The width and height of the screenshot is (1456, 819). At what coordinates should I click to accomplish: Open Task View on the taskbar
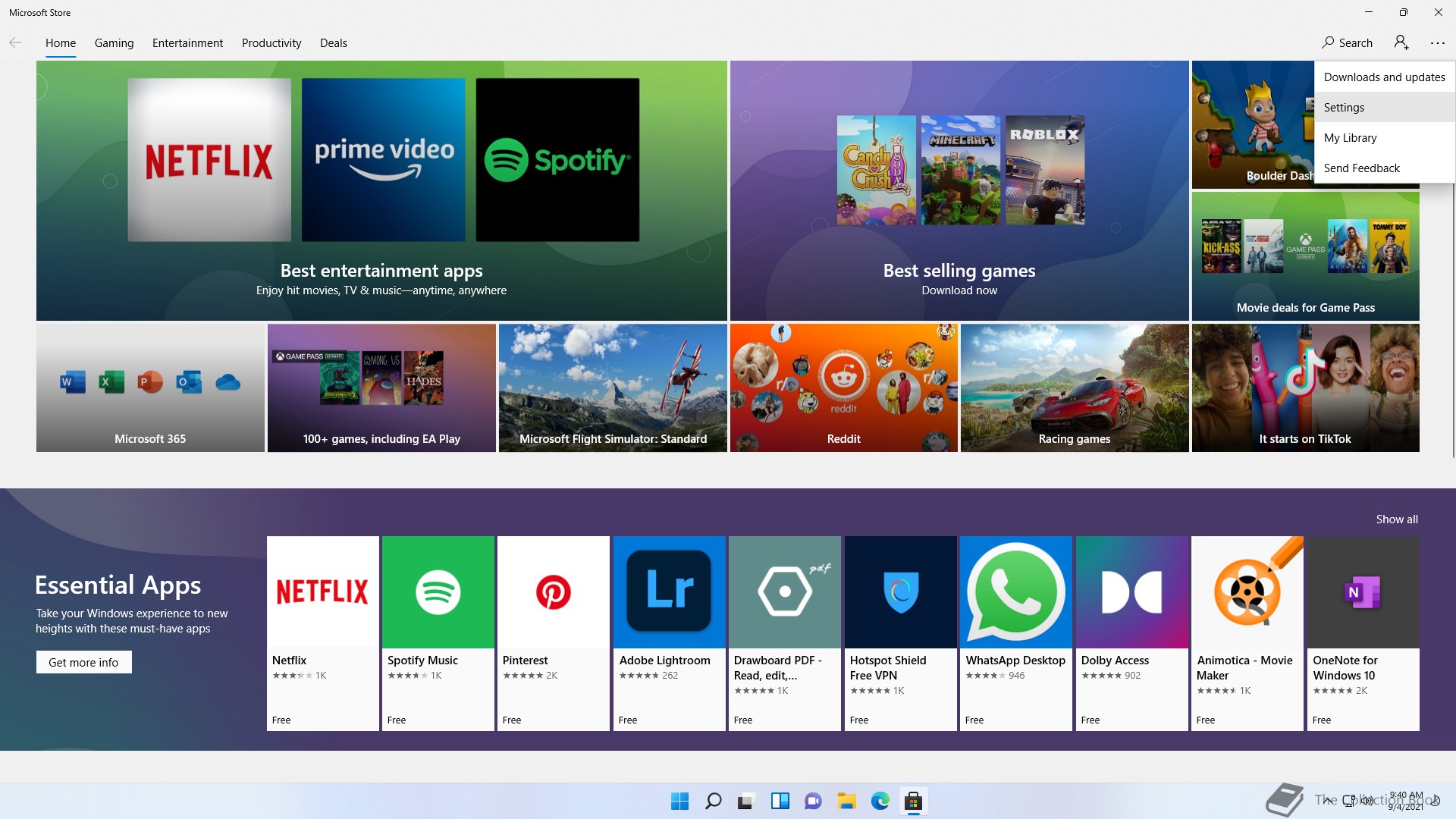[x=746, y=801]
